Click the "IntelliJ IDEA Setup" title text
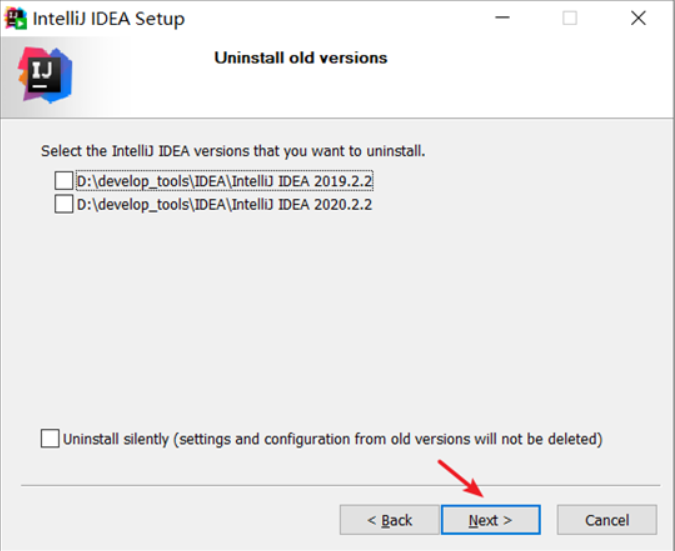This screenshot has height=551, width=675. [x=109, y=18]
